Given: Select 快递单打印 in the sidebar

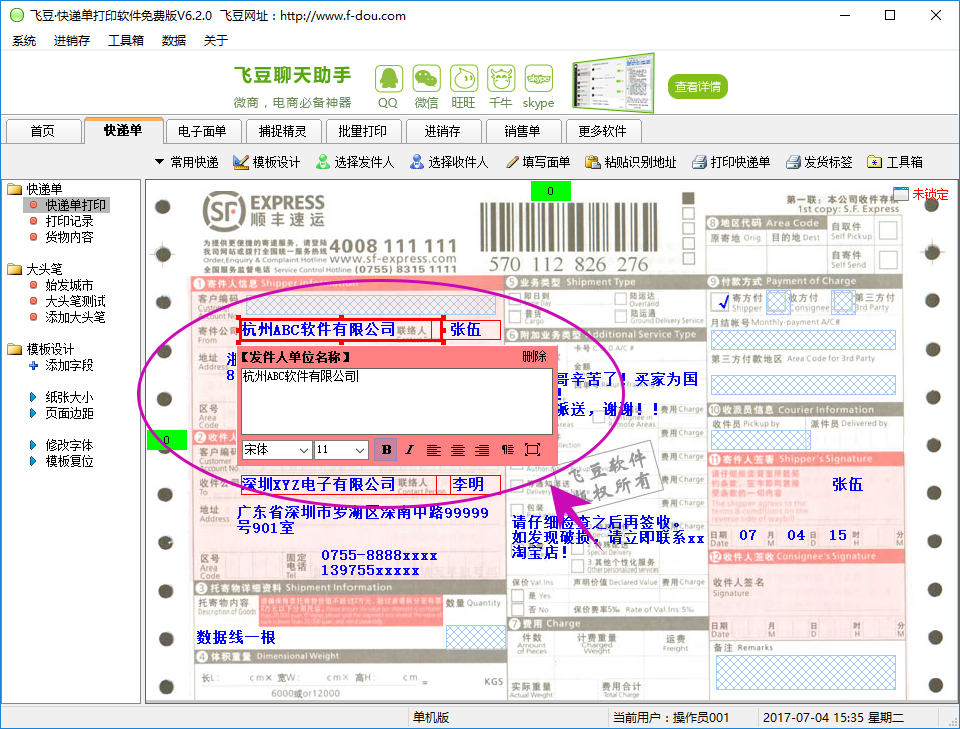Looking at the screenshot, I should (x=75, y=205).
